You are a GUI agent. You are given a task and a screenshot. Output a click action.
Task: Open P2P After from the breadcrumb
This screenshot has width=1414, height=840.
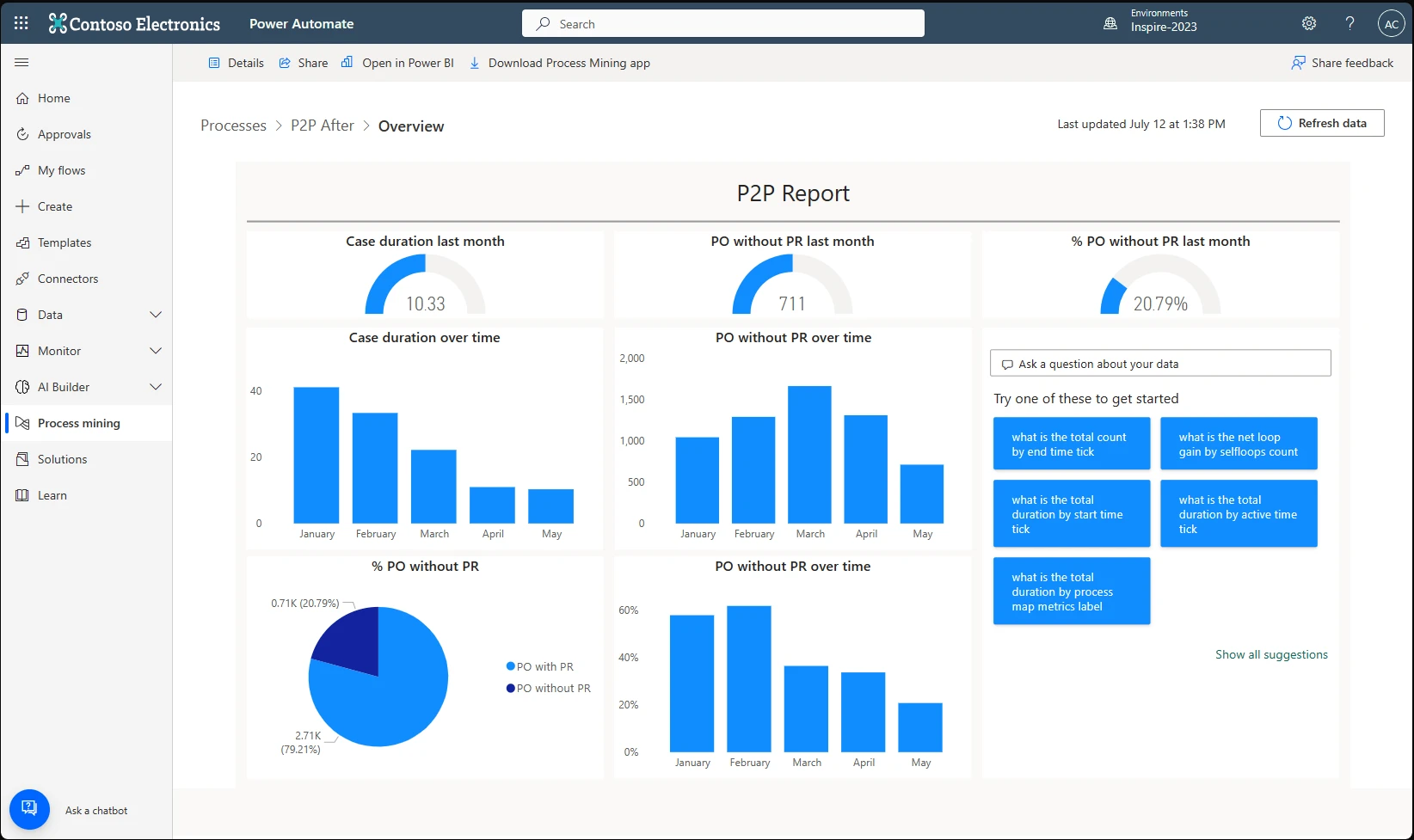click(x=323, y=126)
